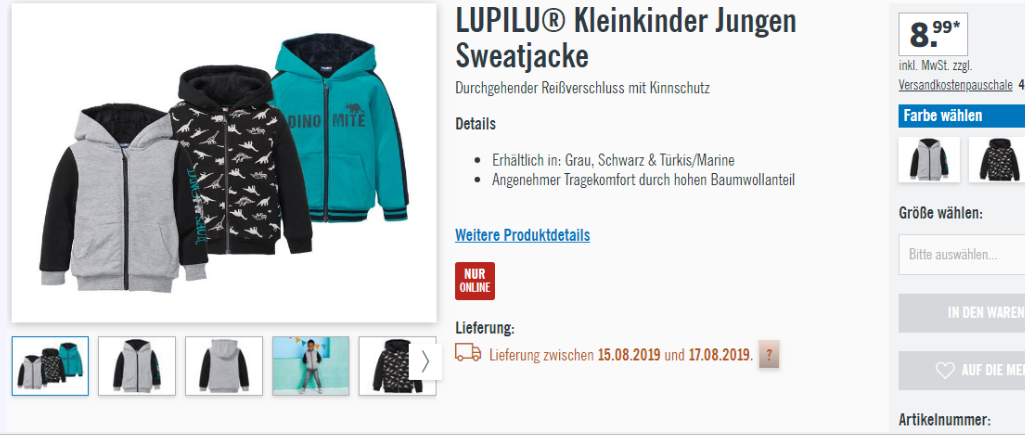Choose the gray color swatch
The width and height of the screenshot is (1025, 435).
930,160
